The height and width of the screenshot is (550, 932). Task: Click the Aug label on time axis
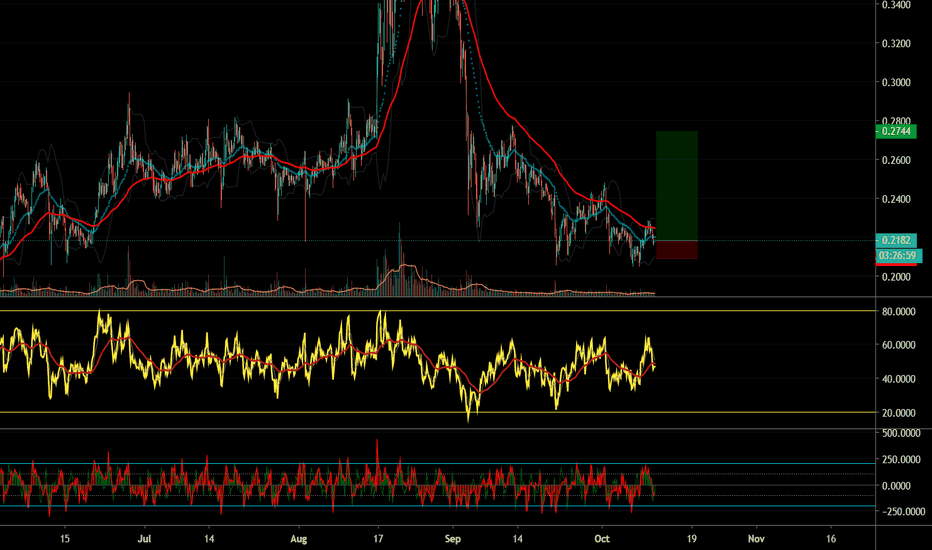coord(298,539)
